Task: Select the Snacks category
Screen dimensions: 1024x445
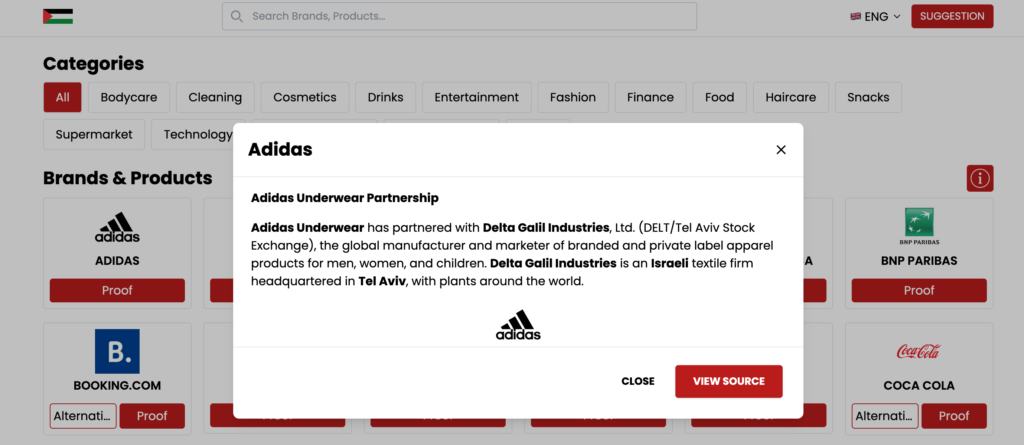Action: coord(868,97)
